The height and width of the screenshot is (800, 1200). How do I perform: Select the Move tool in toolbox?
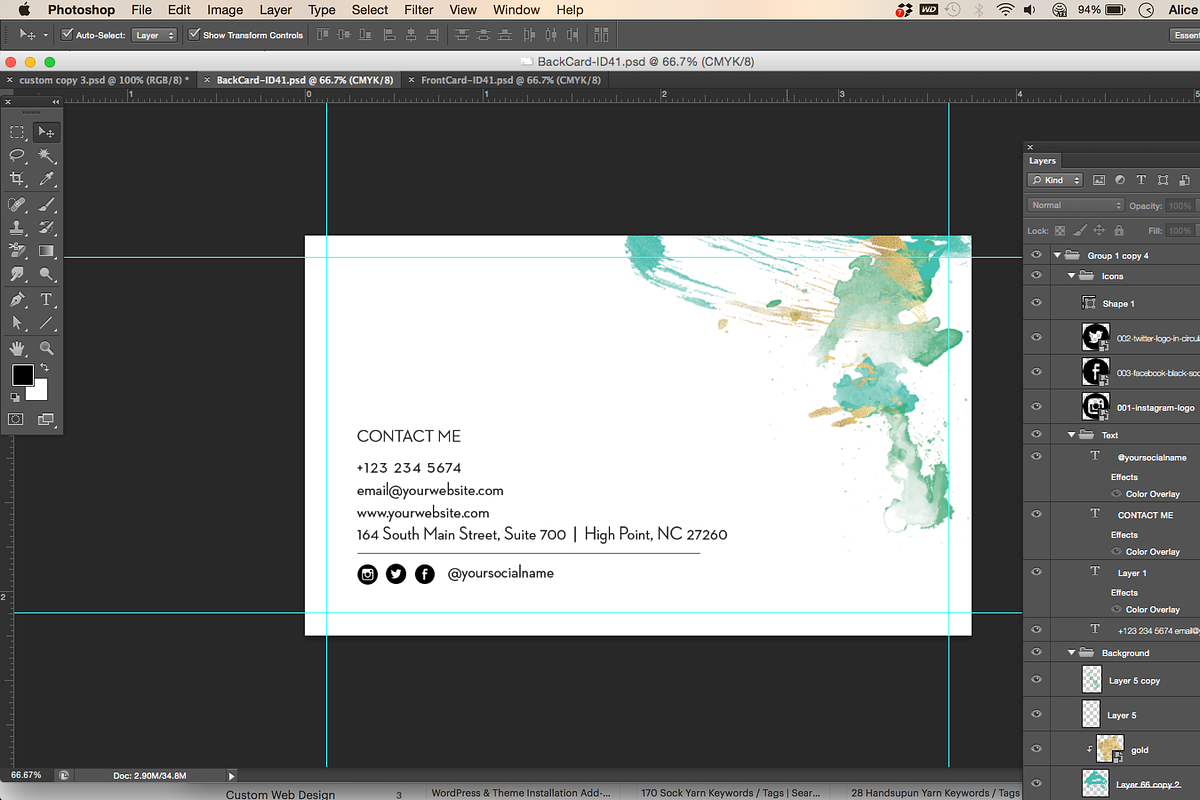click(x=46, y=132)
